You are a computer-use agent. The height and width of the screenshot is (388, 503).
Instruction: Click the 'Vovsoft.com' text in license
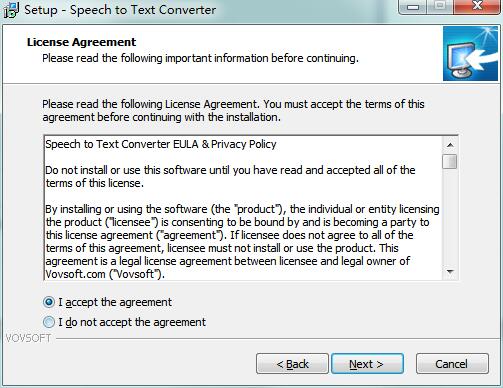pyautogui.click(x=75, y=274)
